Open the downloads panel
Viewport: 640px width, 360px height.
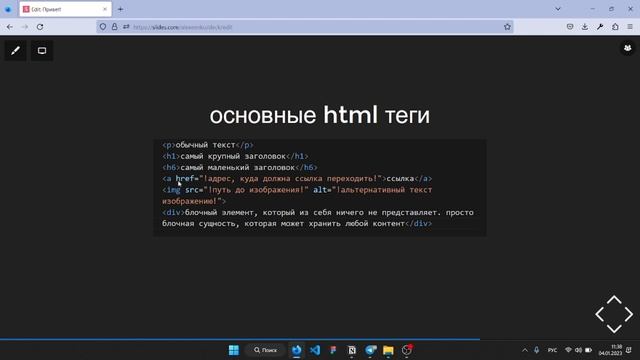click(585, 27)
